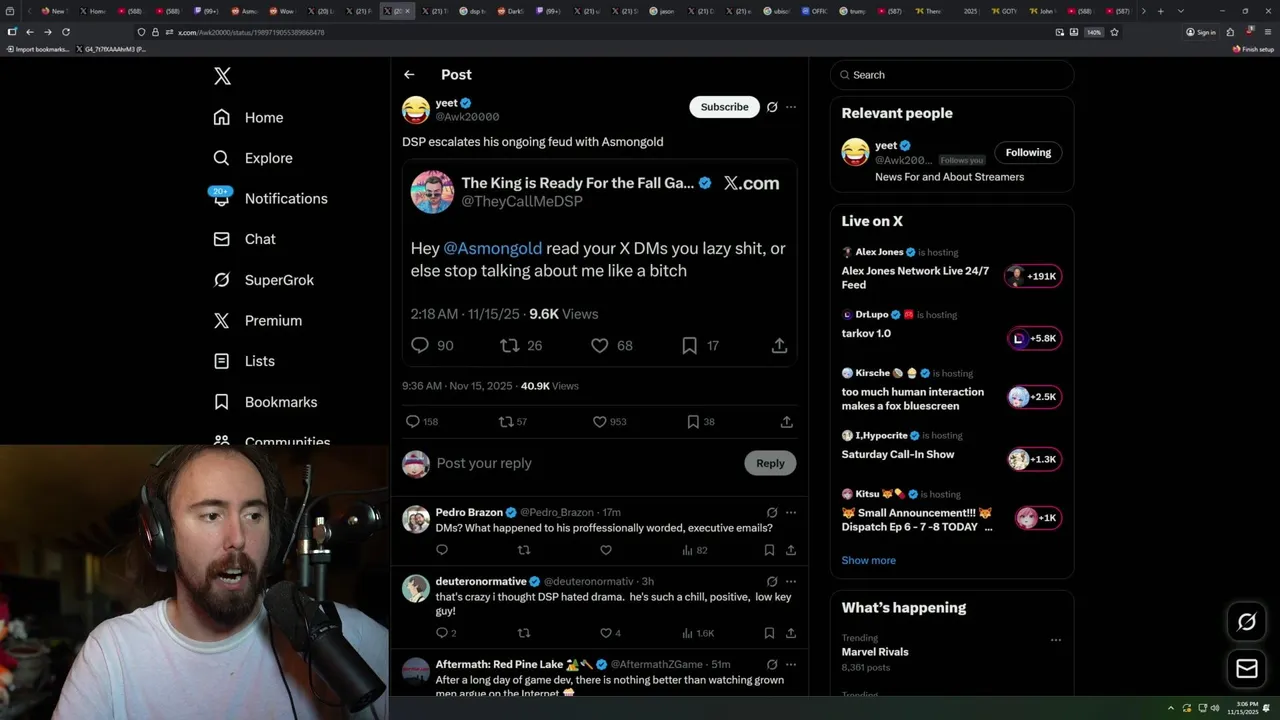Open floating Messages envelope button
This screenshot has height=720, width=1280.
click(1246, 669)
